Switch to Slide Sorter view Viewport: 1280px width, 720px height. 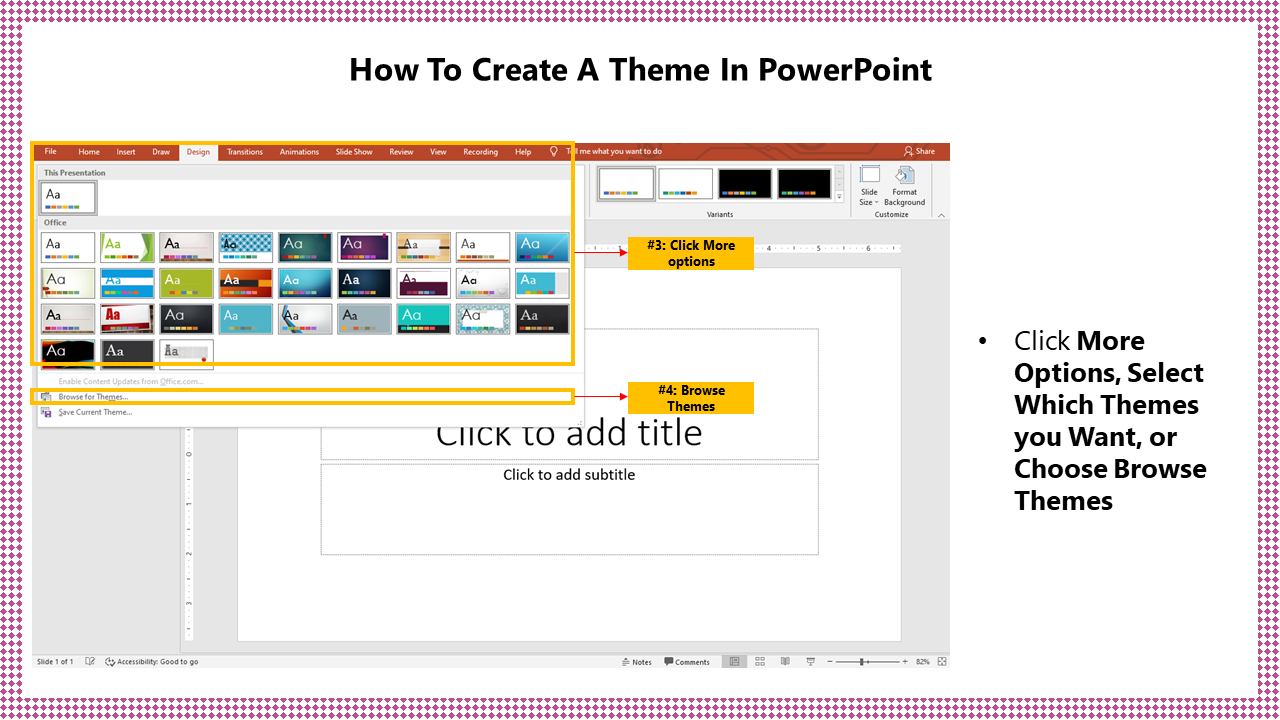760,662
